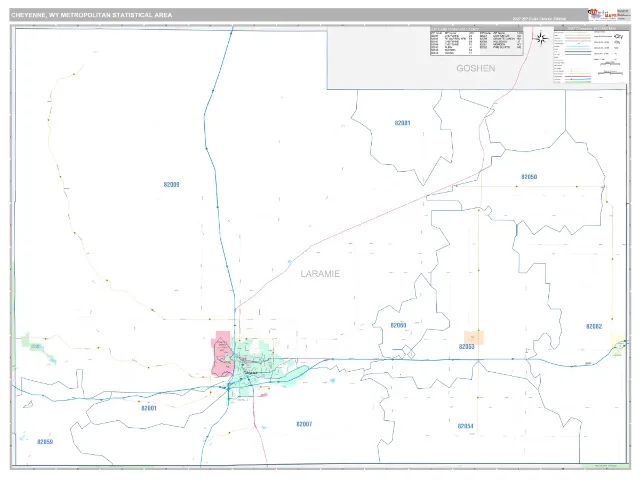Click the compass rose north indicator

(x=542, y=39)
